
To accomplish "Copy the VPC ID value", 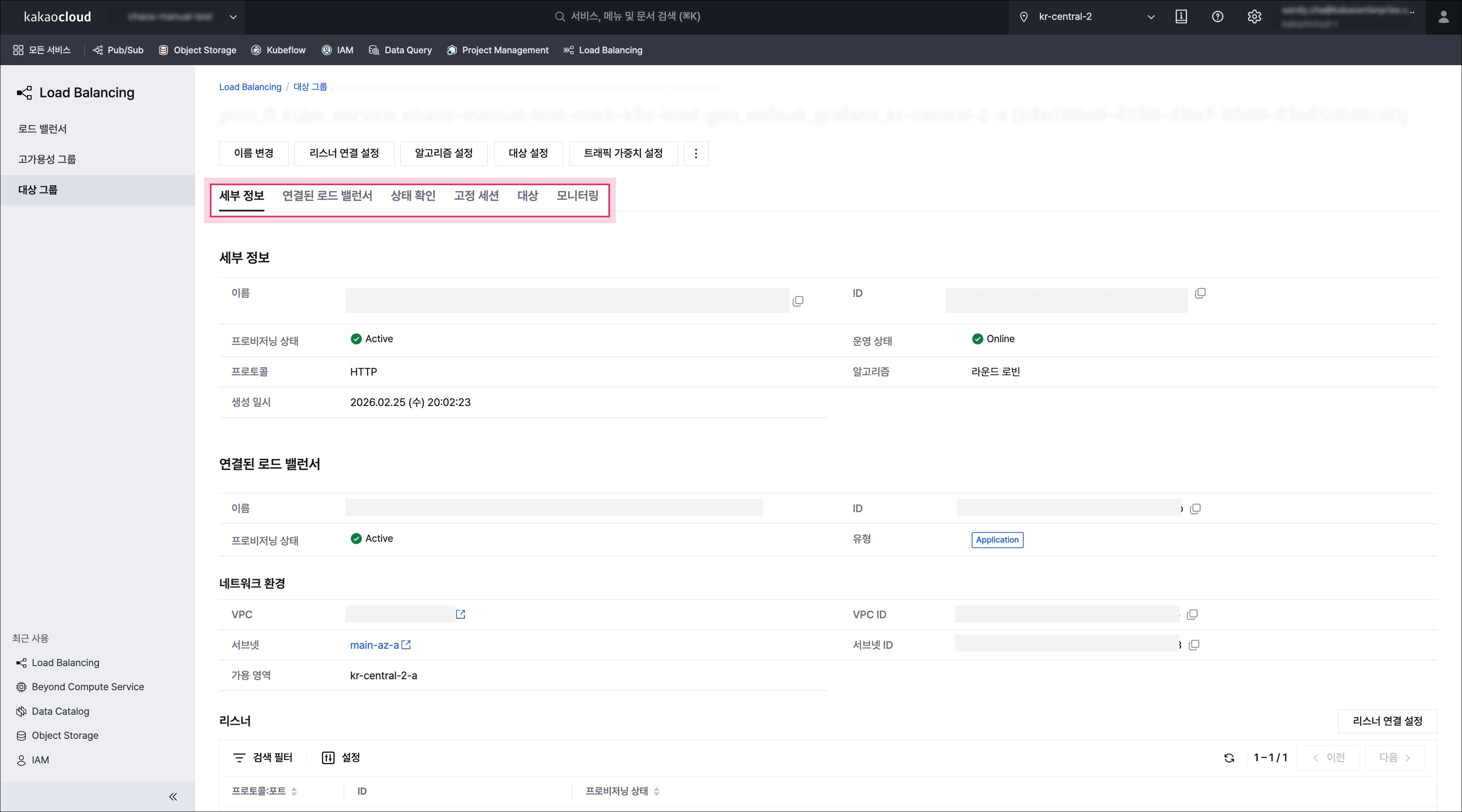I will pyautogui.click(x=1193, y=614).
